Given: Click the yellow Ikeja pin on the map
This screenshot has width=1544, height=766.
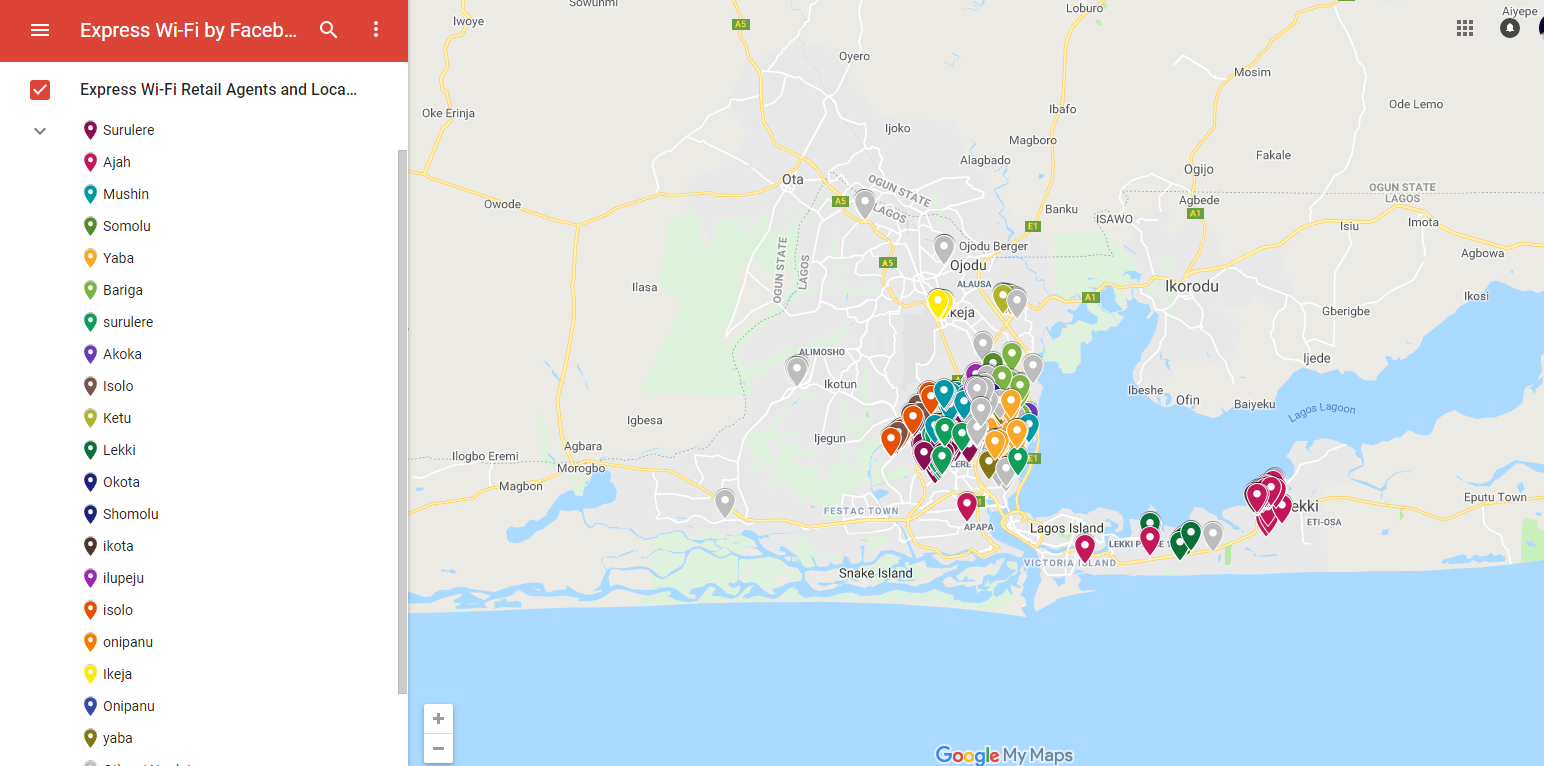Looking at the screenshot, I should point(938,303).
